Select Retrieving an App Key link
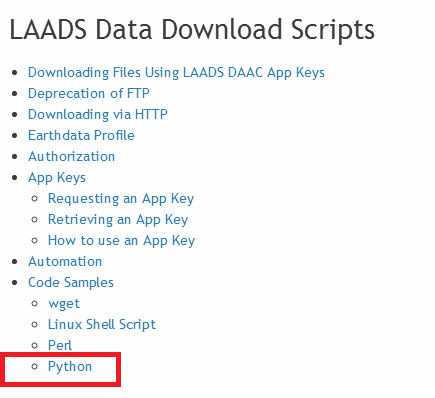 [x=118, y=220]
